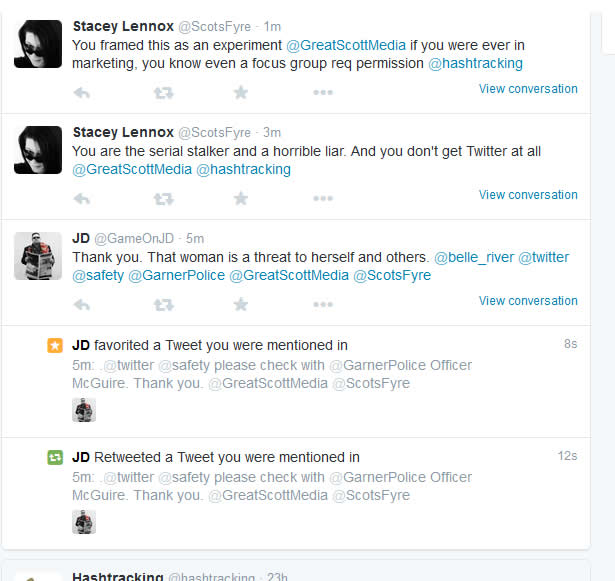The width and height of the screenshot is (615, 581).
Task: Open the @GarnerPolice mention in JD's tweet
Action: [176, 275]
